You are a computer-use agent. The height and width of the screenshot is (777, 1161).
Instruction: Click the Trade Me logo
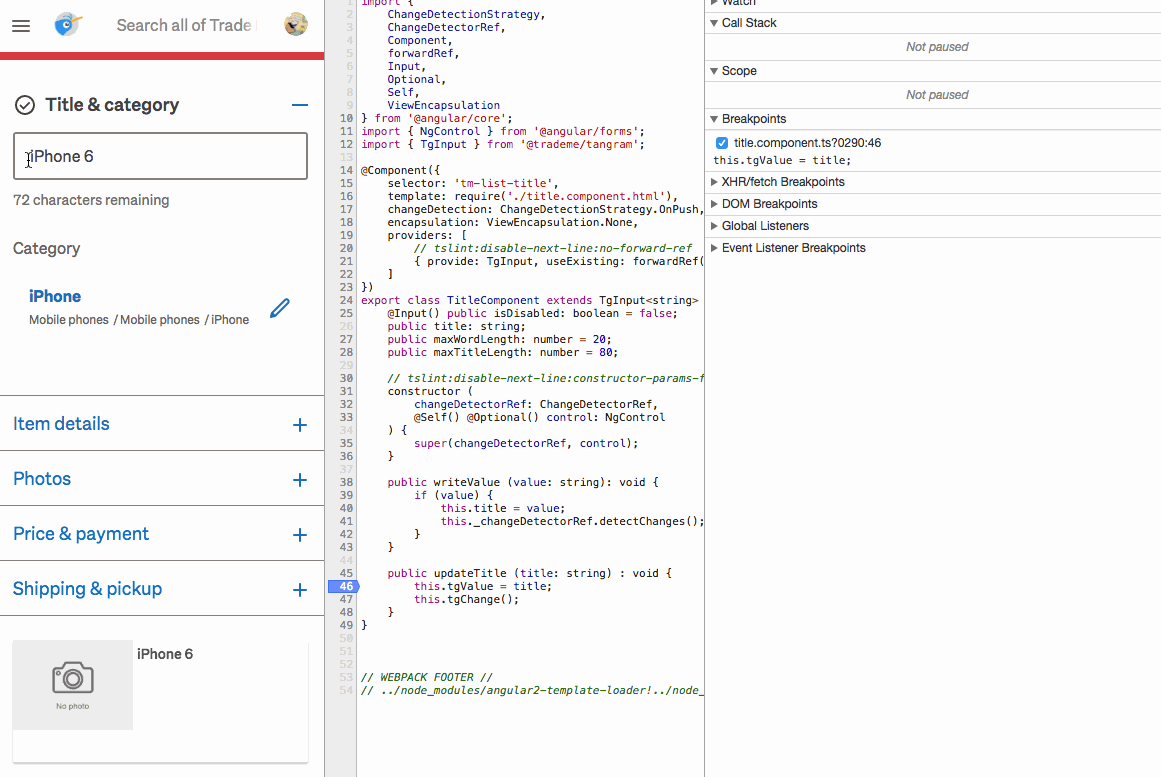(x=66, y=25)
